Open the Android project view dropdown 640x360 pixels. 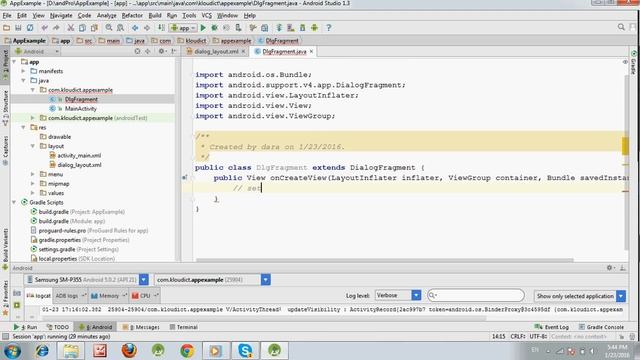(x=37, y=51)
